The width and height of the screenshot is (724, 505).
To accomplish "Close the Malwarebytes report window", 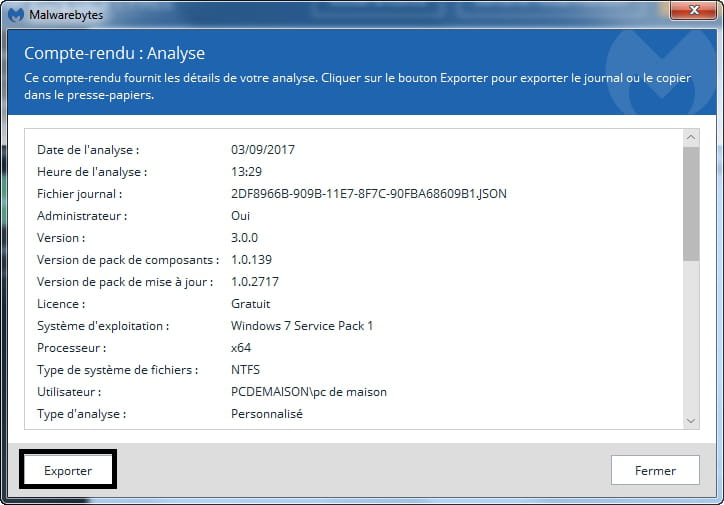I will click(693, 10).
